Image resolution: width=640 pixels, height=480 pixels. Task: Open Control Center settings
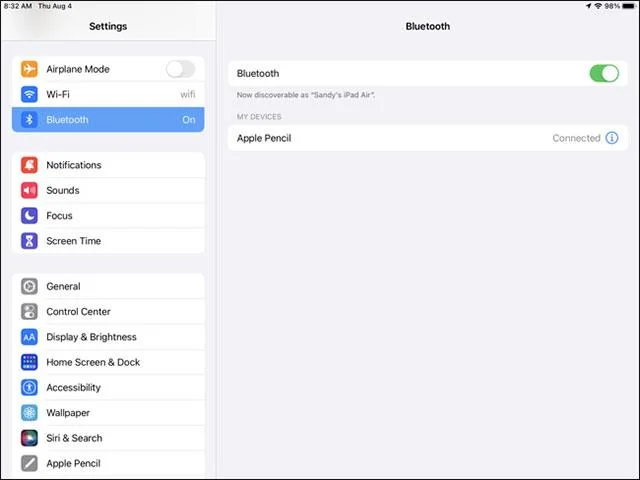pyautogui.click(x=108, y=312)
